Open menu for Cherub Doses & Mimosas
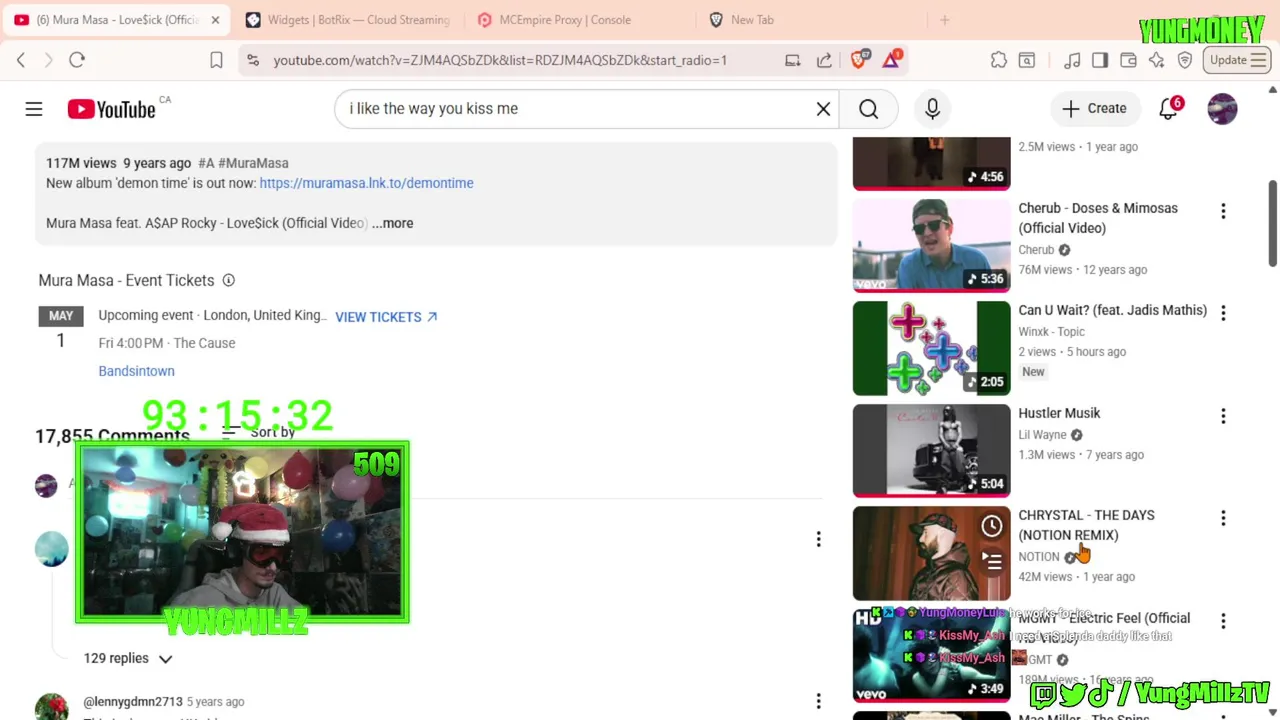 (x=1223, y=211)
